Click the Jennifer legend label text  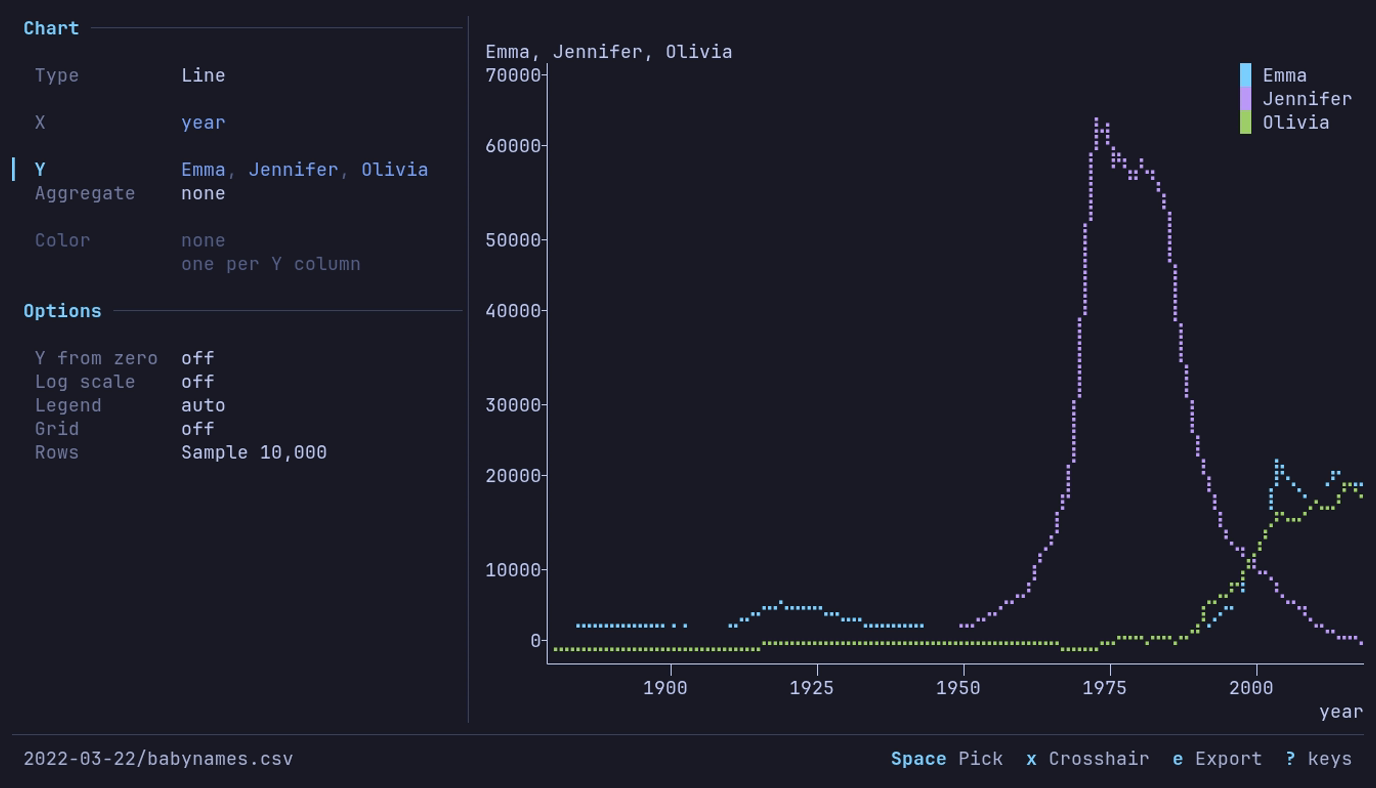pyautogui.click(x=1307, y=98)
